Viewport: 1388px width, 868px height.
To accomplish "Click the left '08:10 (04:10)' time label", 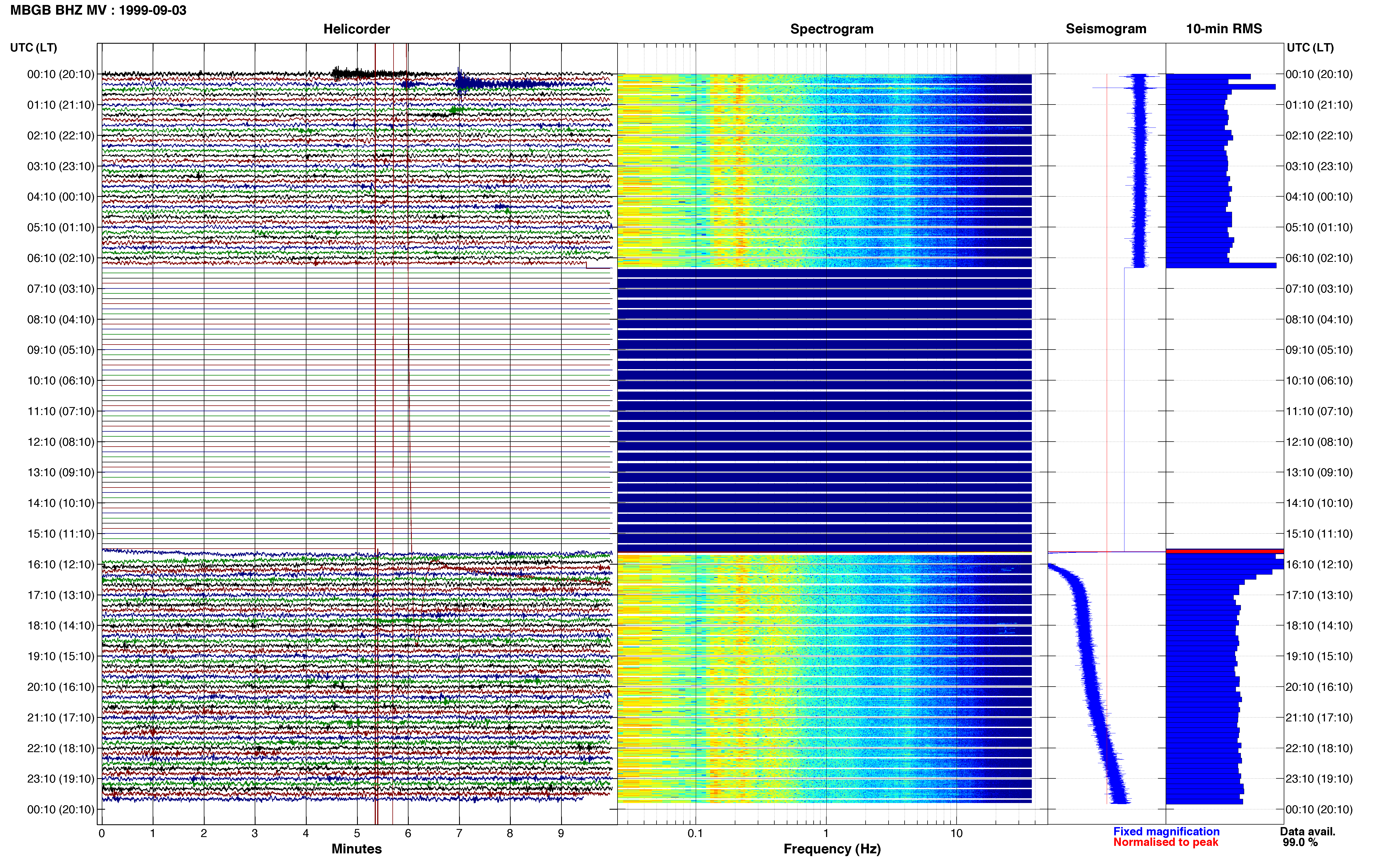I will click(61, 319).
